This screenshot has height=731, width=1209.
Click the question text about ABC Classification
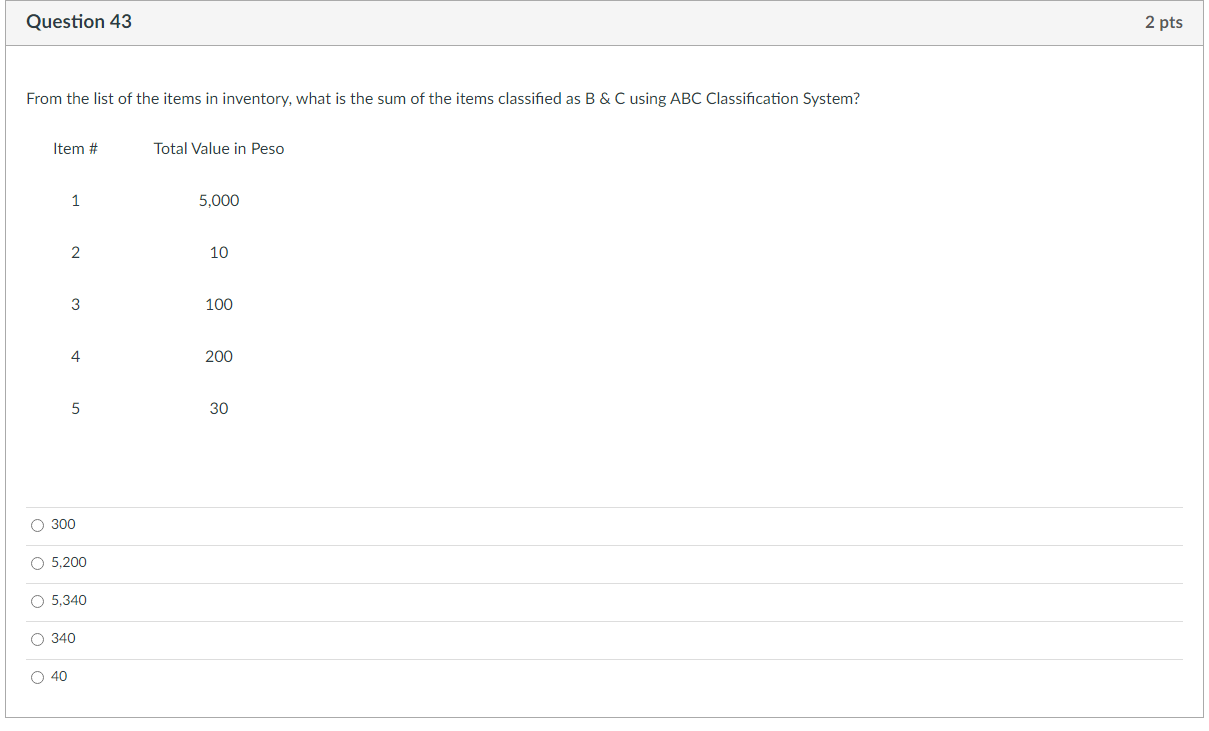[x=443, y=98]
